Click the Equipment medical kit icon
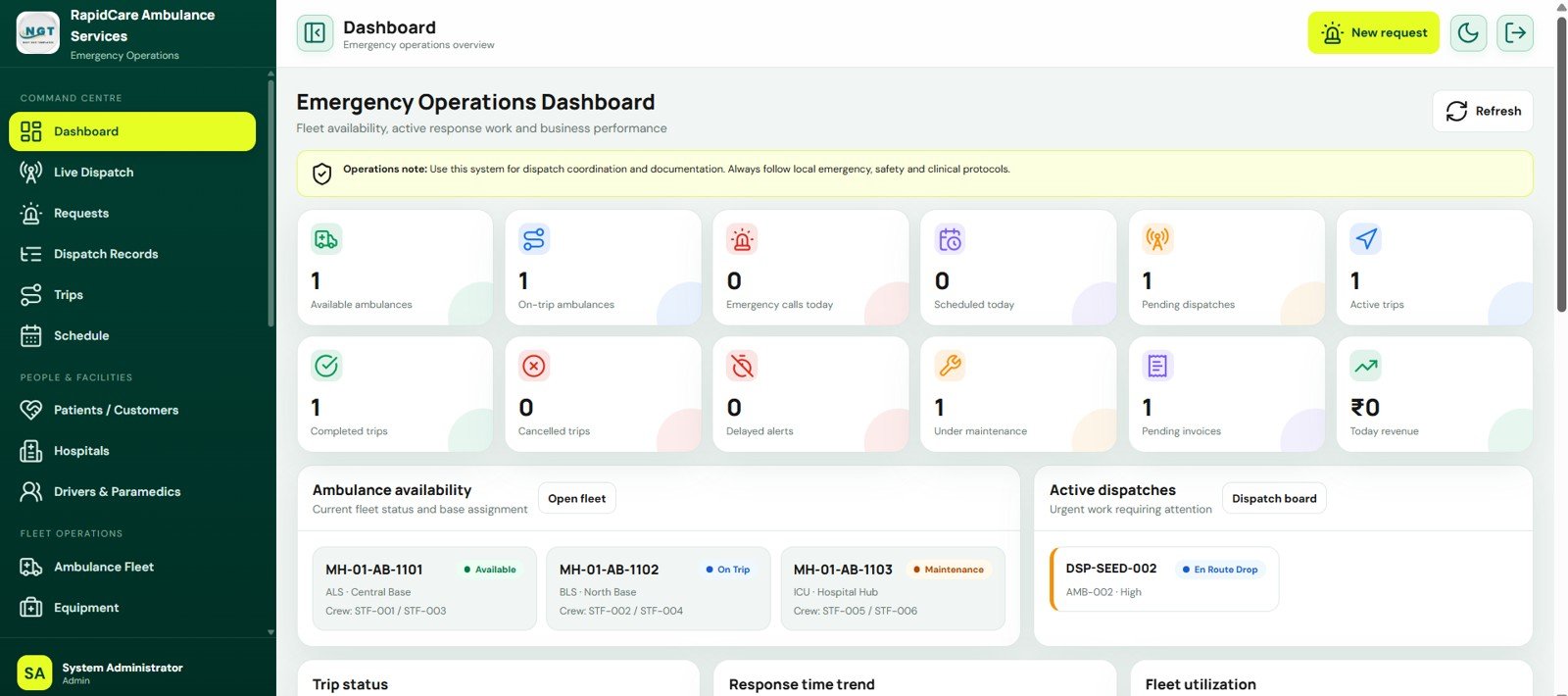This screenshot has width=1568, height=696. pyautogui.click(x=31, y=608)
